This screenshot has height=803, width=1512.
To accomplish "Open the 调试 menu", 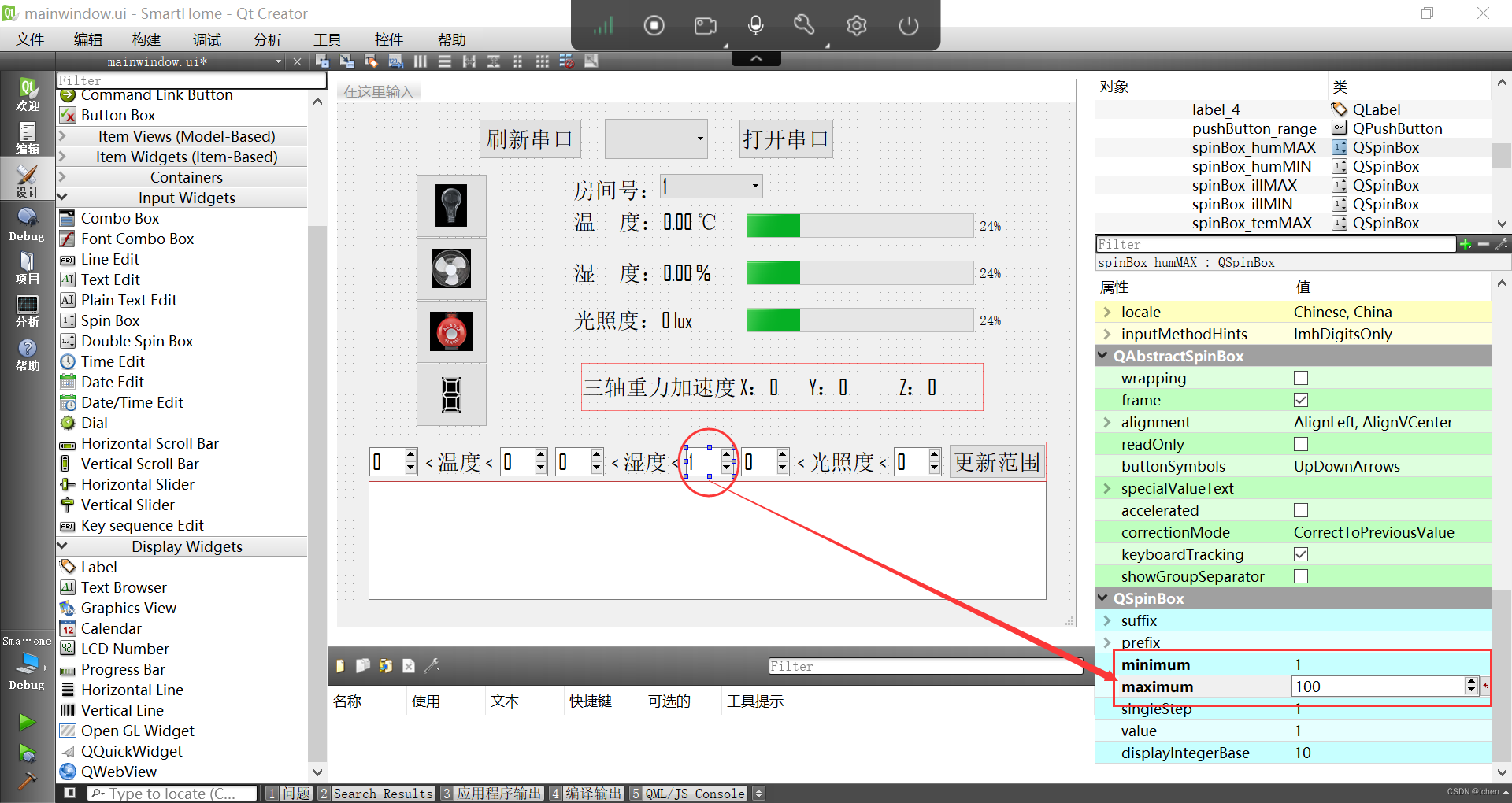I will point(207,39).
